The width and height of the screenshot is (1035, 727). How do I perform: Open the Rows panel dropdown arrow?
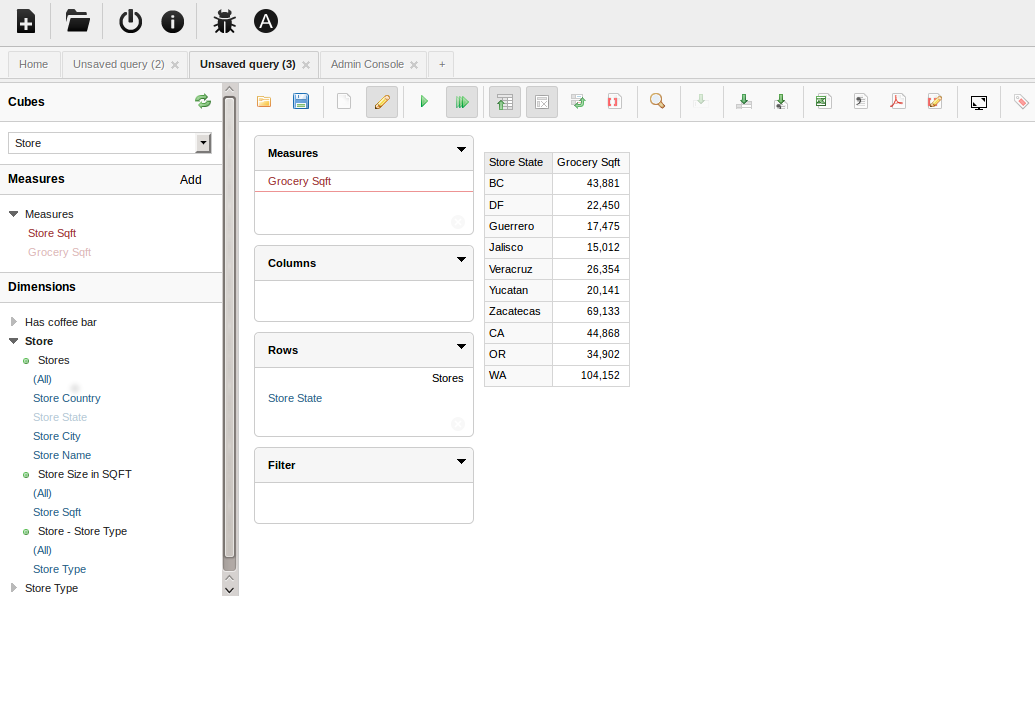point(461,347)
